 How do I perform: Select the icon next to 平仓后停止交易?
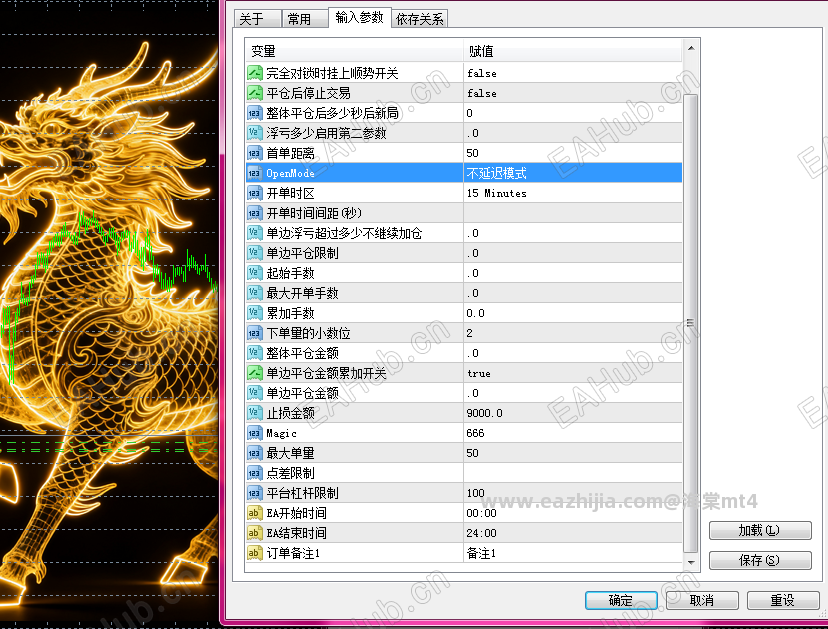(255, 93)
